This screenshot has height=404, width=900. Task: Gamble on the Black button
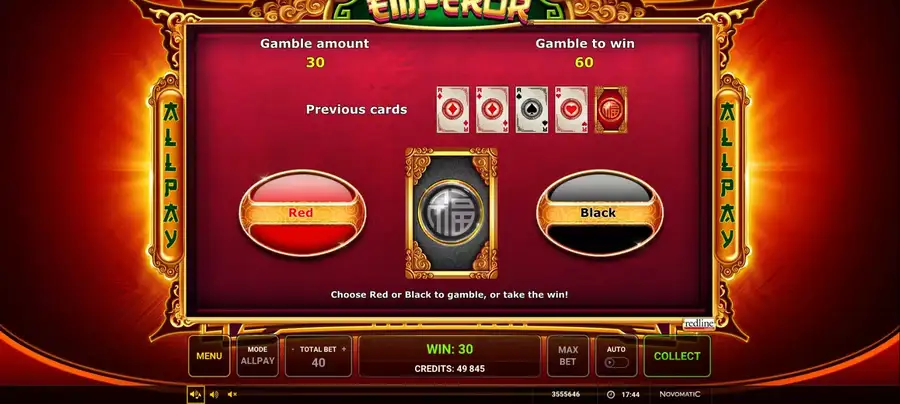[599, 213]
